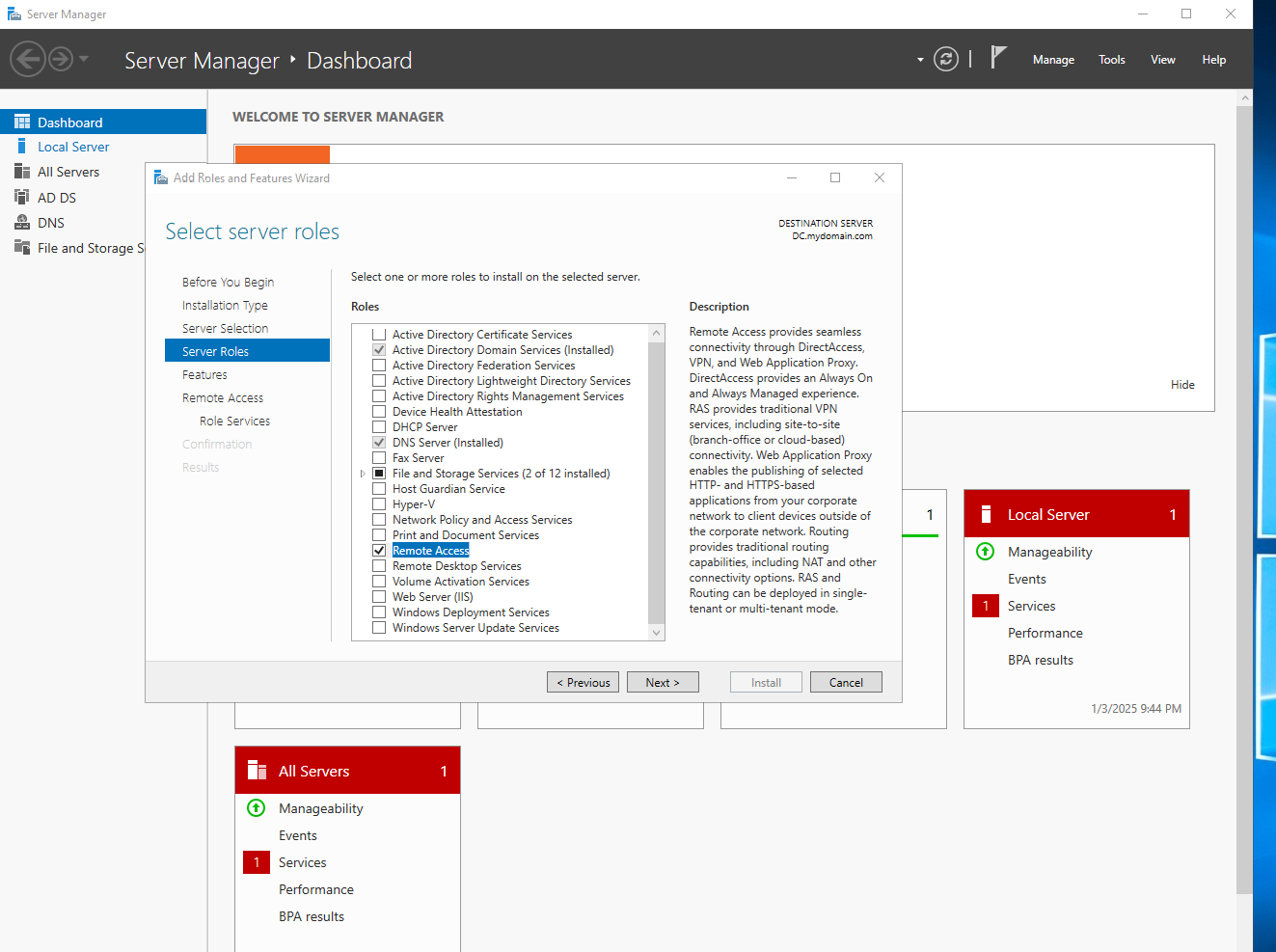
Task: Click the wizard title bar icon
Action: click(161, 177)
